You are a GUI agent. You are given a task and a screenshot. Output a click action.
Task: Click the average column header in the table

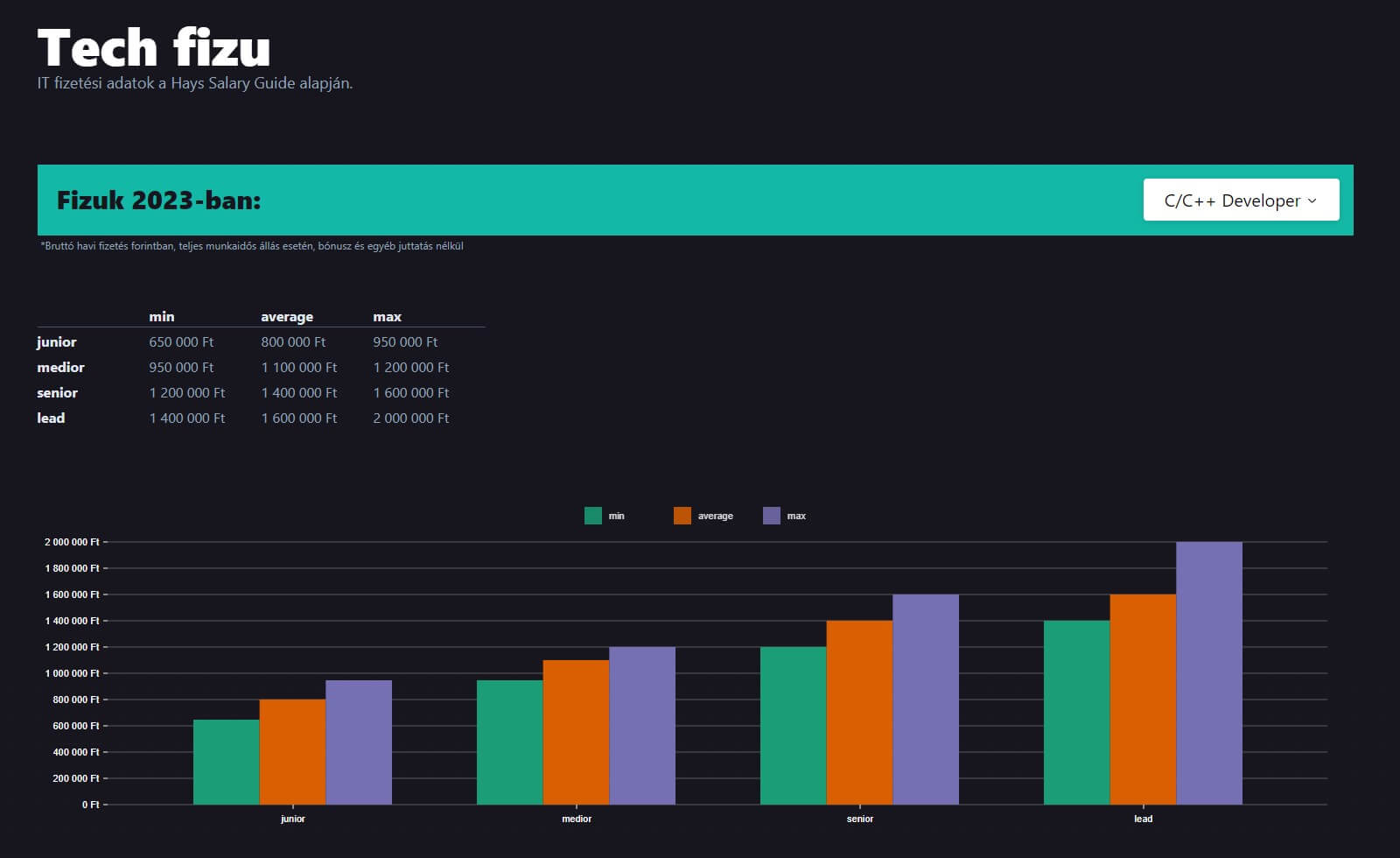click(x=286, y=317)
